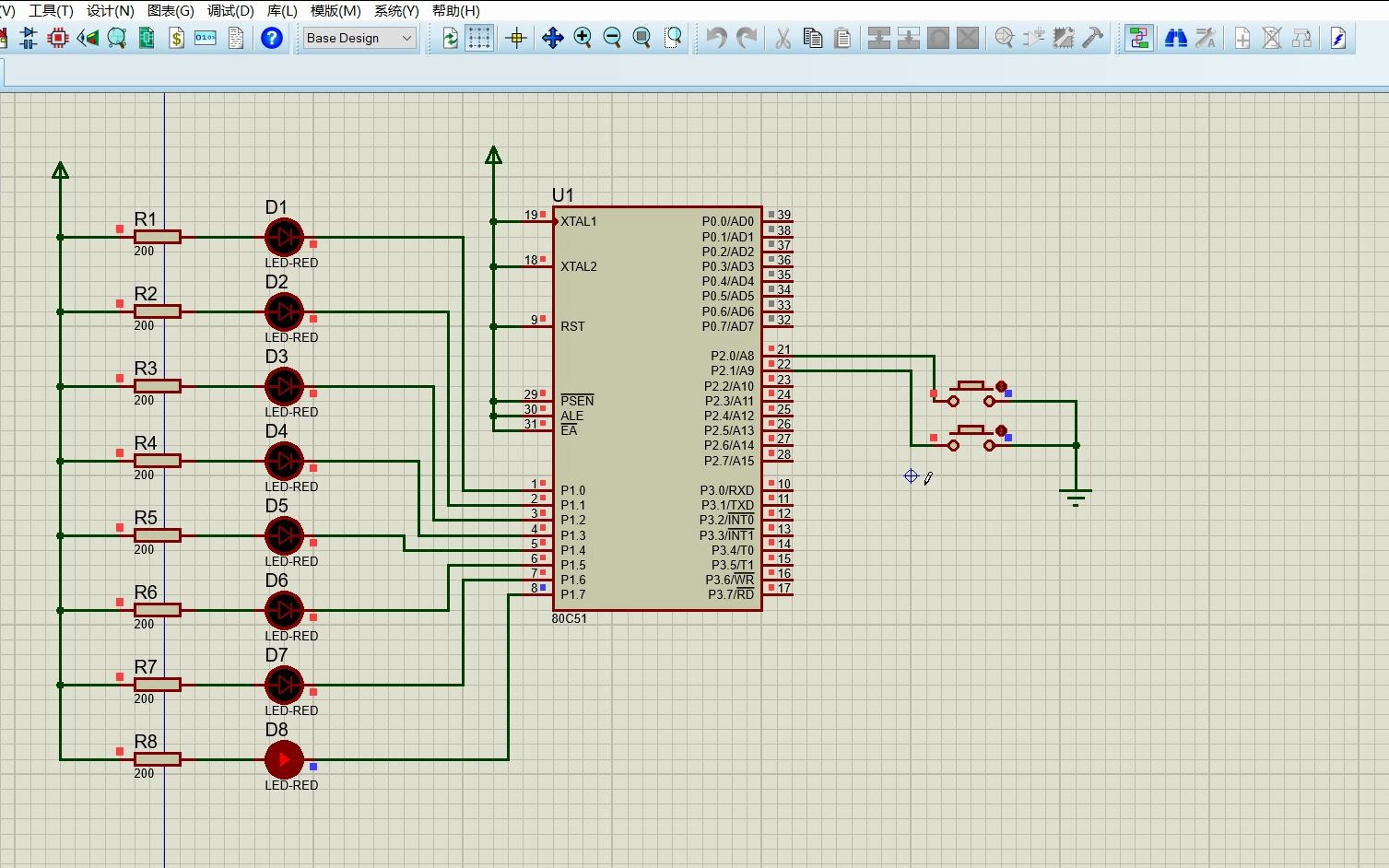The image size is (1389, 868).
Task: Click the 'D6' LED label
Action: click(277, 581)
